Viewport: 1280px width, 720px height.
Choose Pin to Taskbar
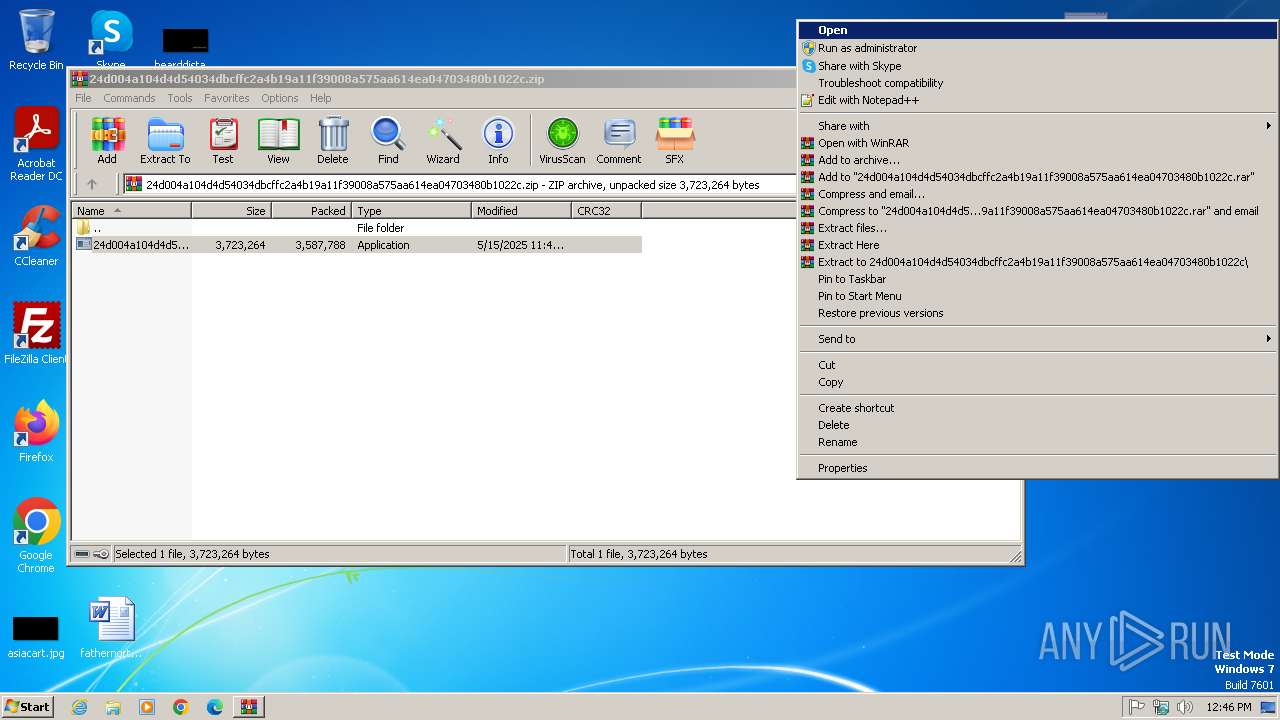1038,279
